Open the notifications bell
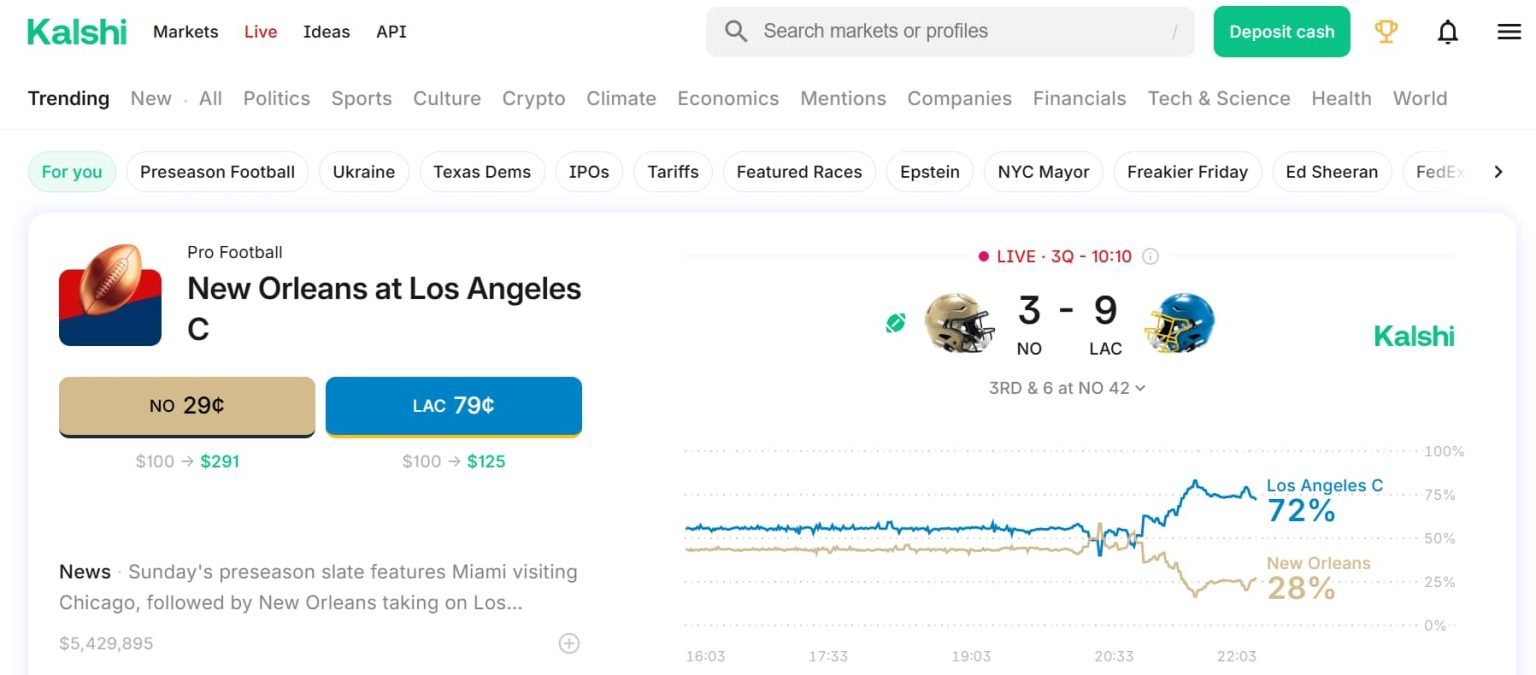The image size is (1536, 675). pyautogui.click(x=1447, y=32)
